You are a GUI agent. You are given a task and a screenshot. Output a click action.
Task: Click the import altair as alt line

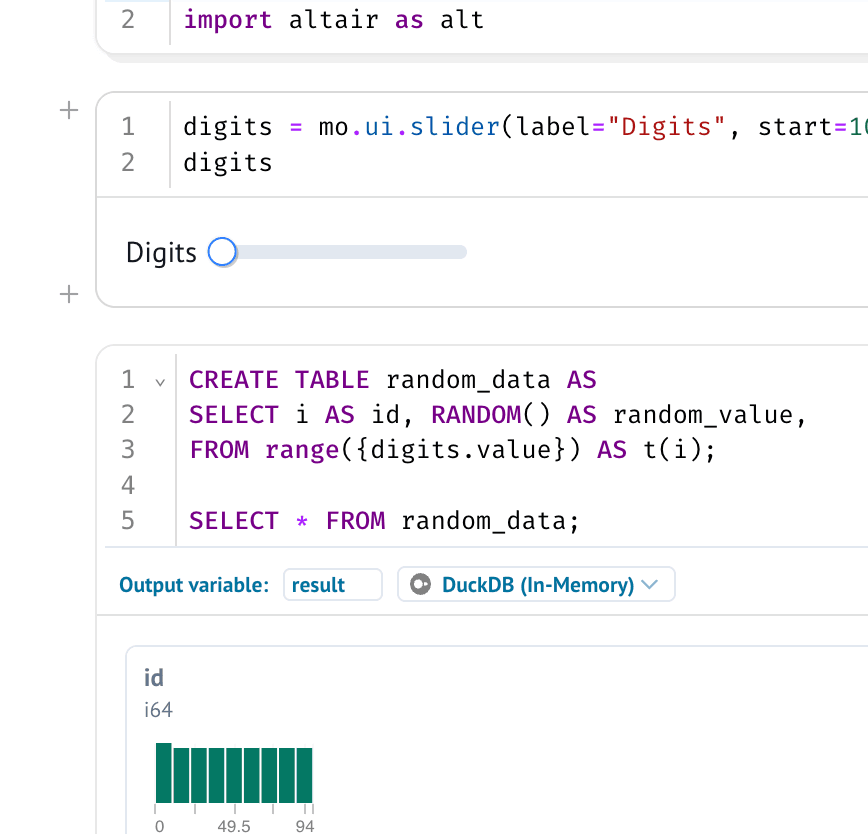tap(333, 19)
